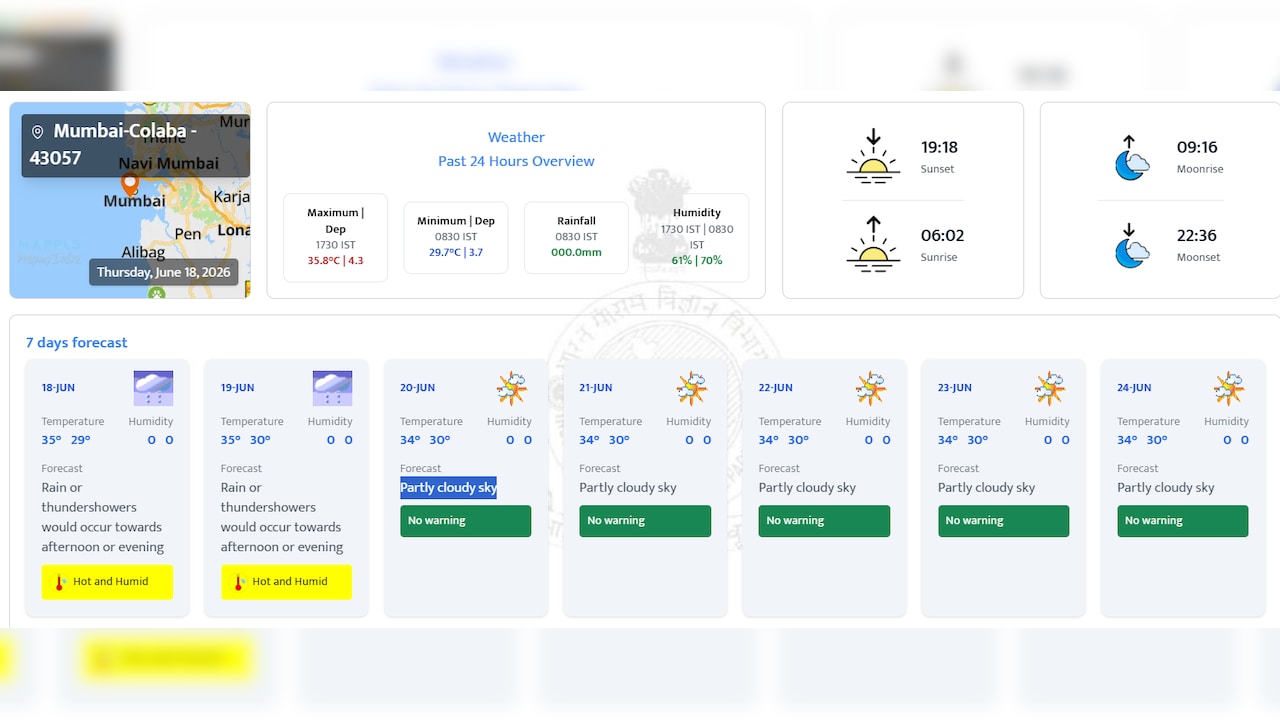Click the sunrise icon with the up arrow
Screen dimensions: 1280x720
(x=873, y=244)
